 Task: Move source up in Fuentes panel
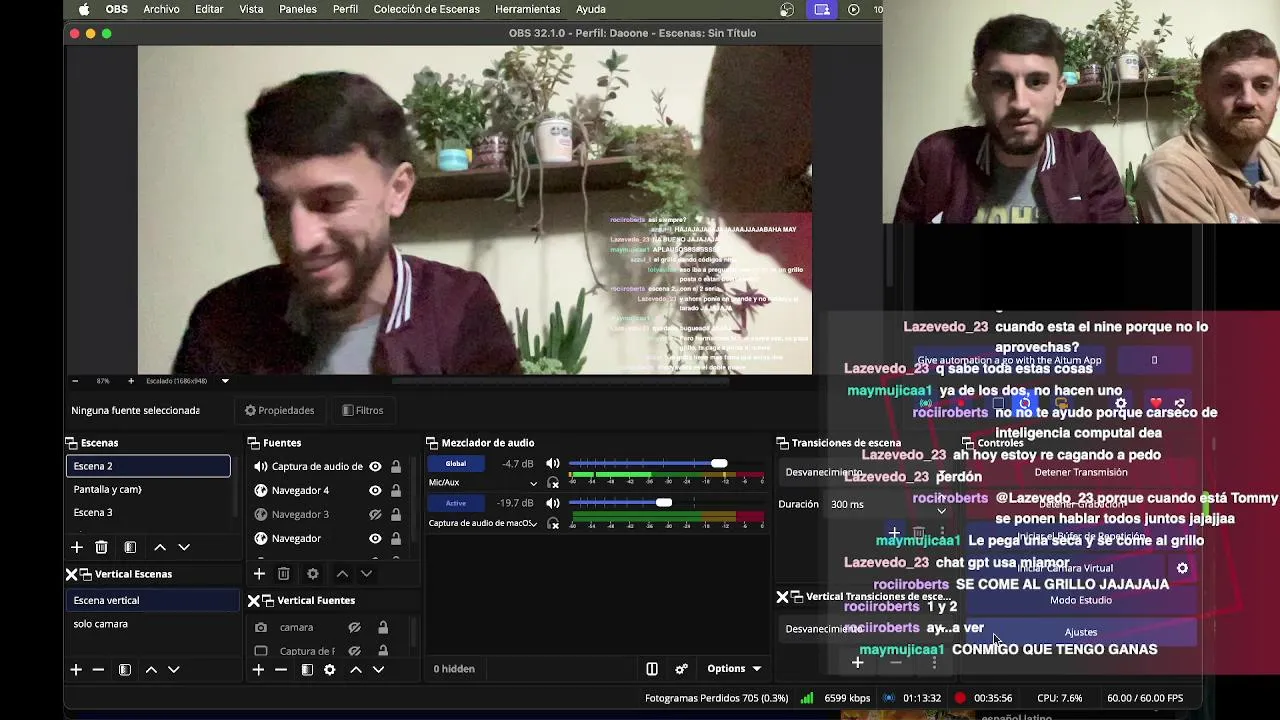click(x=342, y=573)
